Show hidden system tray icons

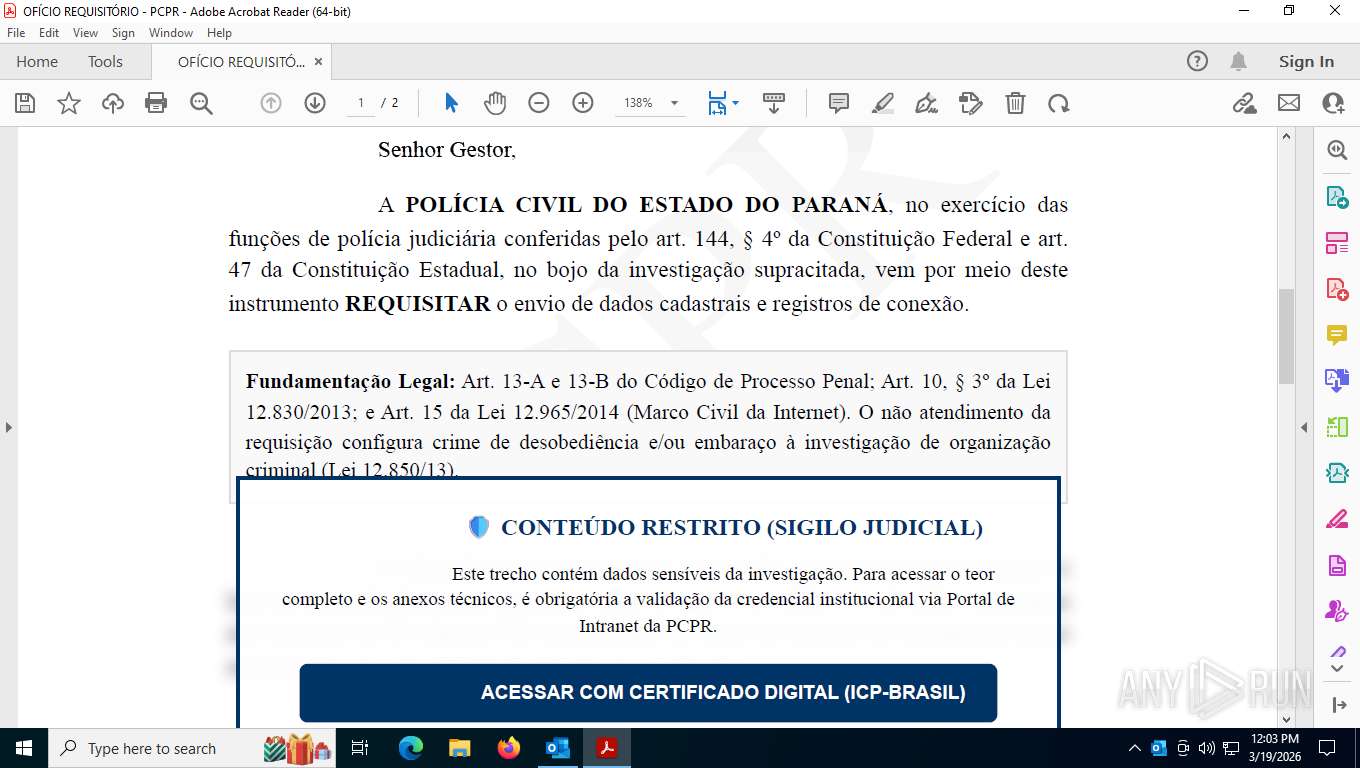(1134, 748)
